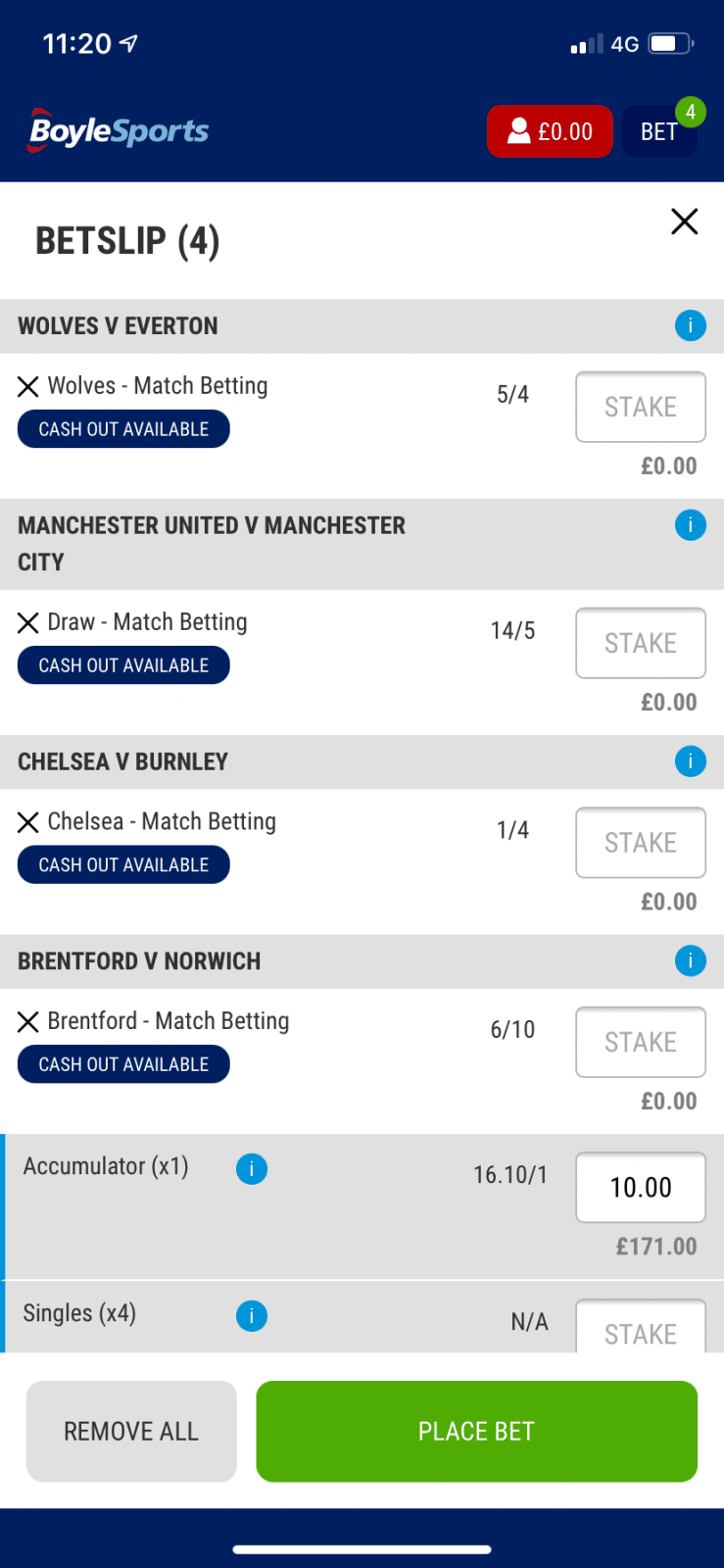Viewport: 724px width, 1568px height.
Task: Focus the Wolves stake input
Action: [x=641, y=407]
